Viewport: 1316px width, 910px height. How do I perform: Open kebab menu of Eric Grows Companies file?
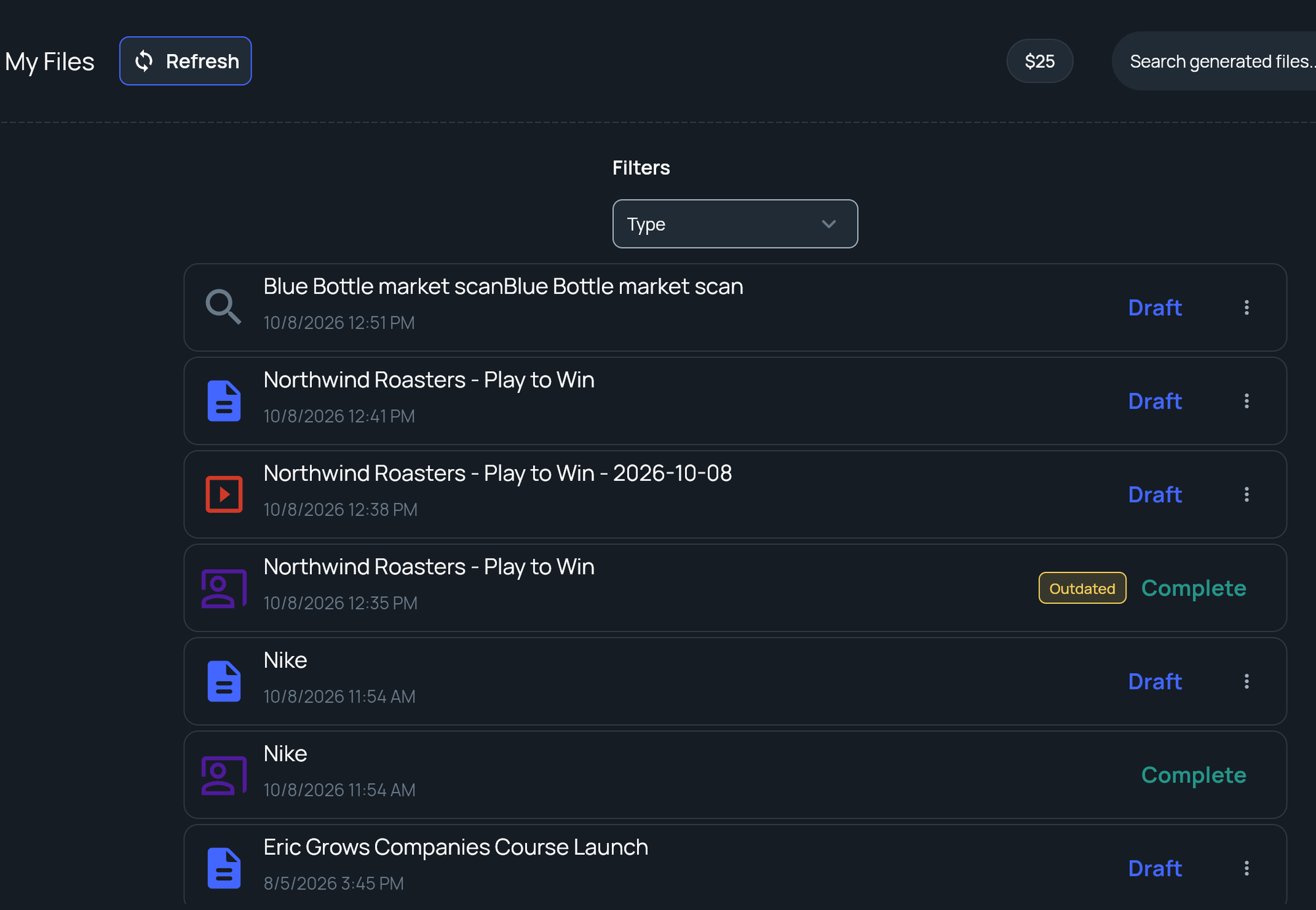point(1246,868)
